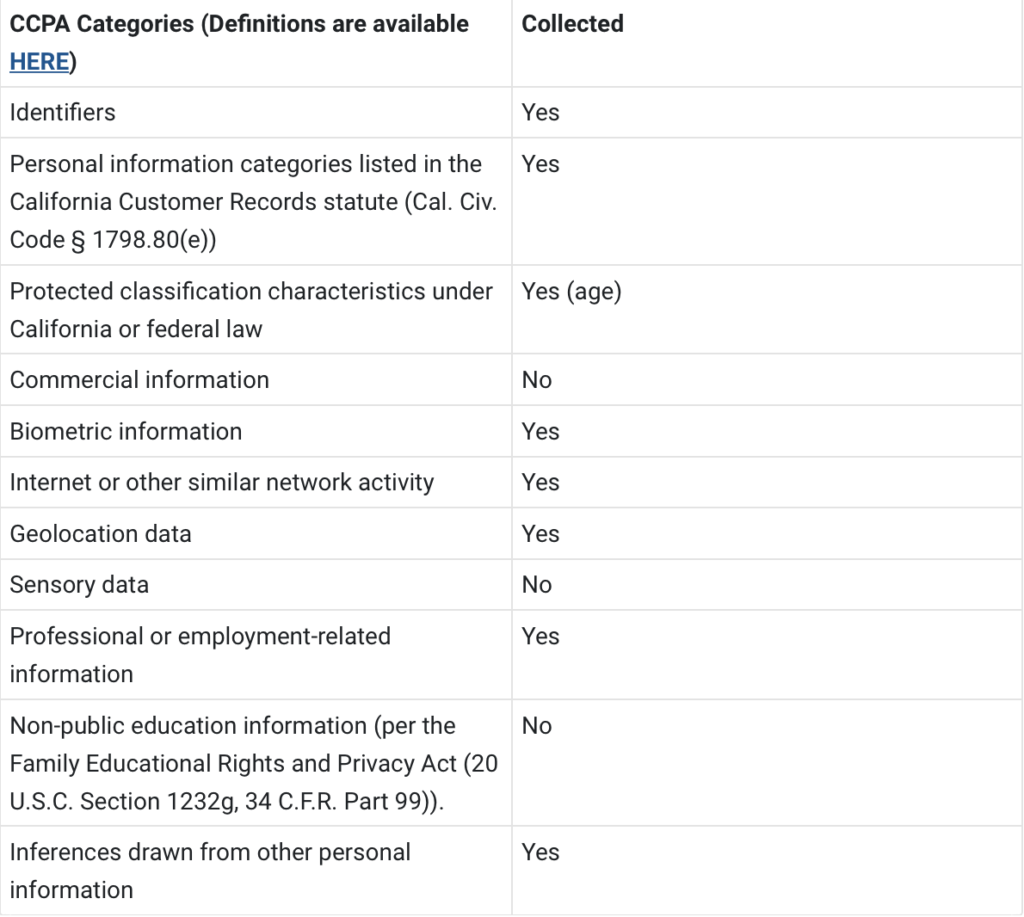
Task: Select No value for Sensory data
Action: pos(537,585)
